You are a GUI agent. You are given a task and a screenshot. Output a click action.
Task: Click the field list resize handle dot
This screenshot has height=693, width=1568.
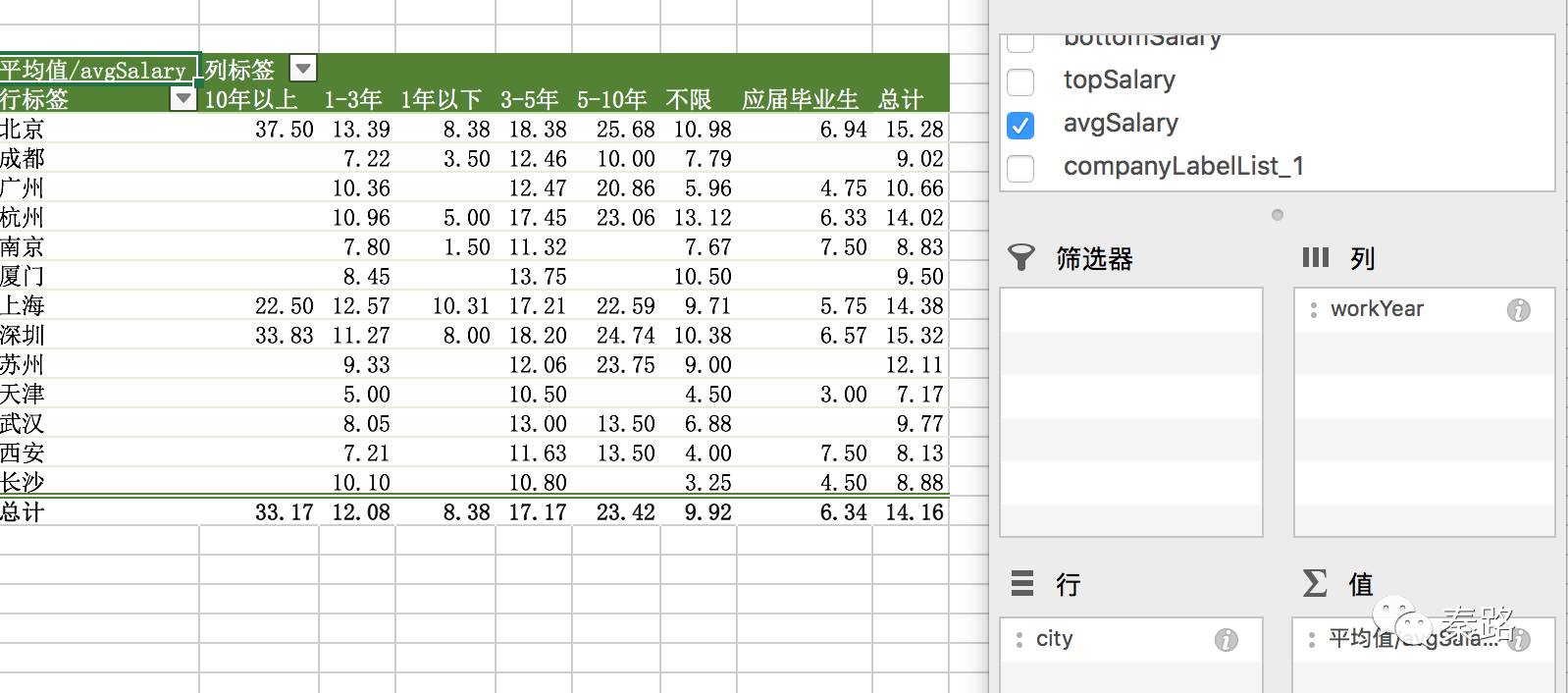click(x=1277, y=215)
